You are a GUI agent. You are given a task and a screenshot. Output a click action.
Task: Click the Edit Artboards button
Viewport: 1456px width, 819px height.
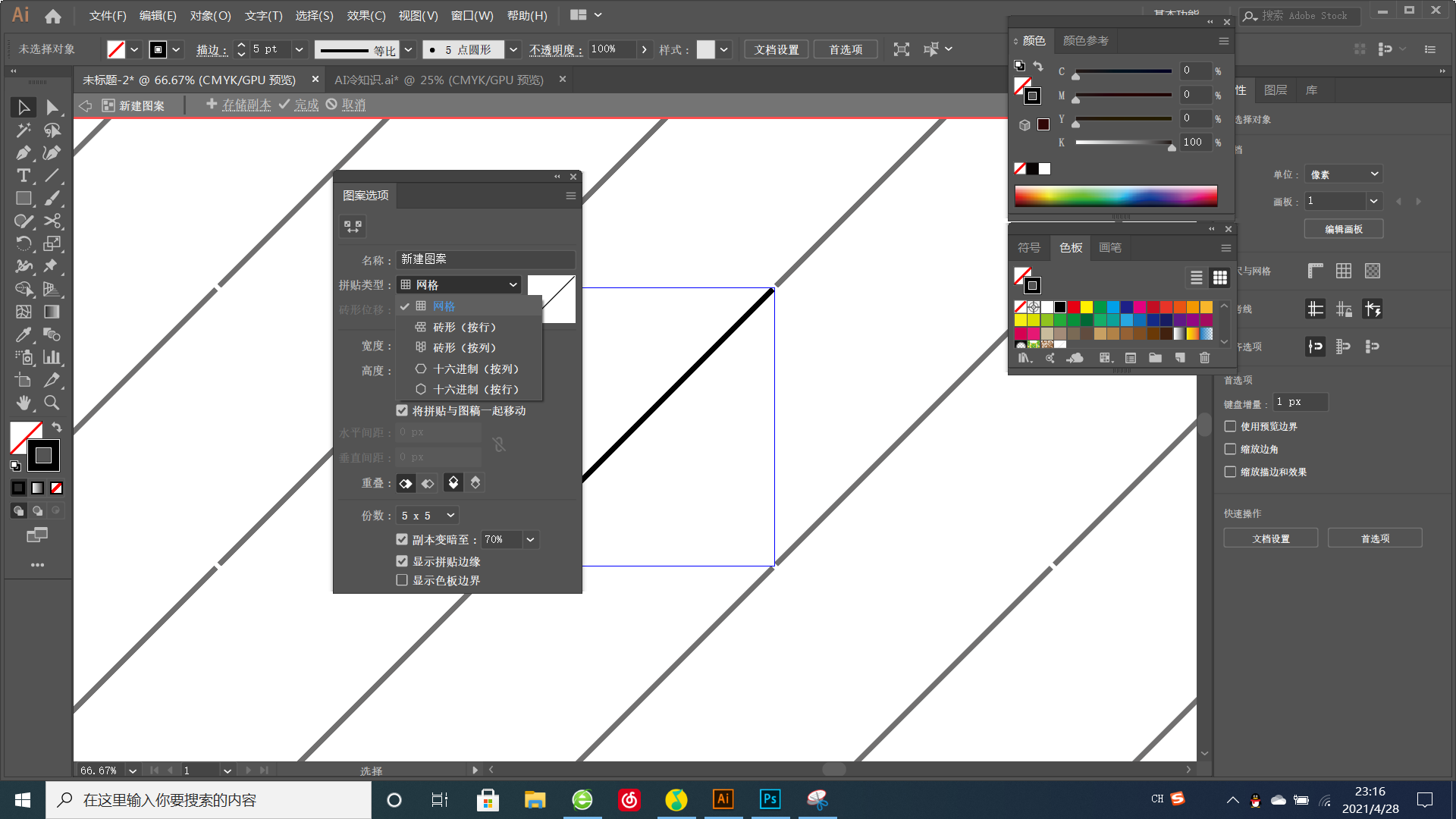1344,229
